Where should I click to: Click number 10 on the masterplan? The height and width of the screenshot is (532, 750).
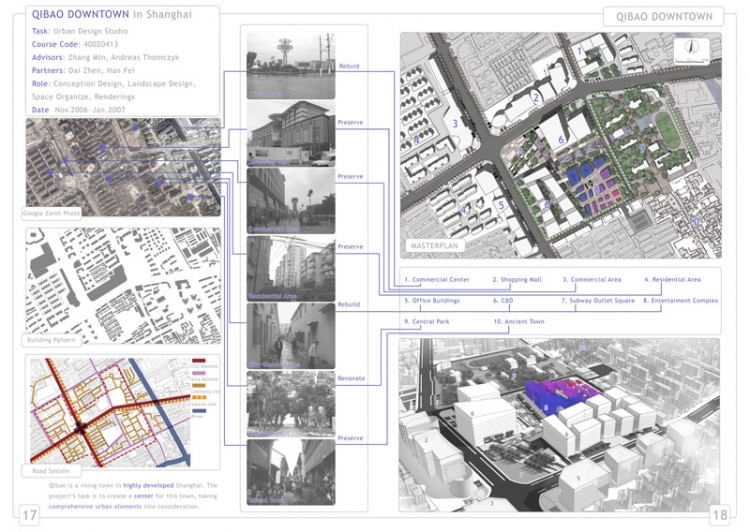pyautogui.click(x=694, y=221)
